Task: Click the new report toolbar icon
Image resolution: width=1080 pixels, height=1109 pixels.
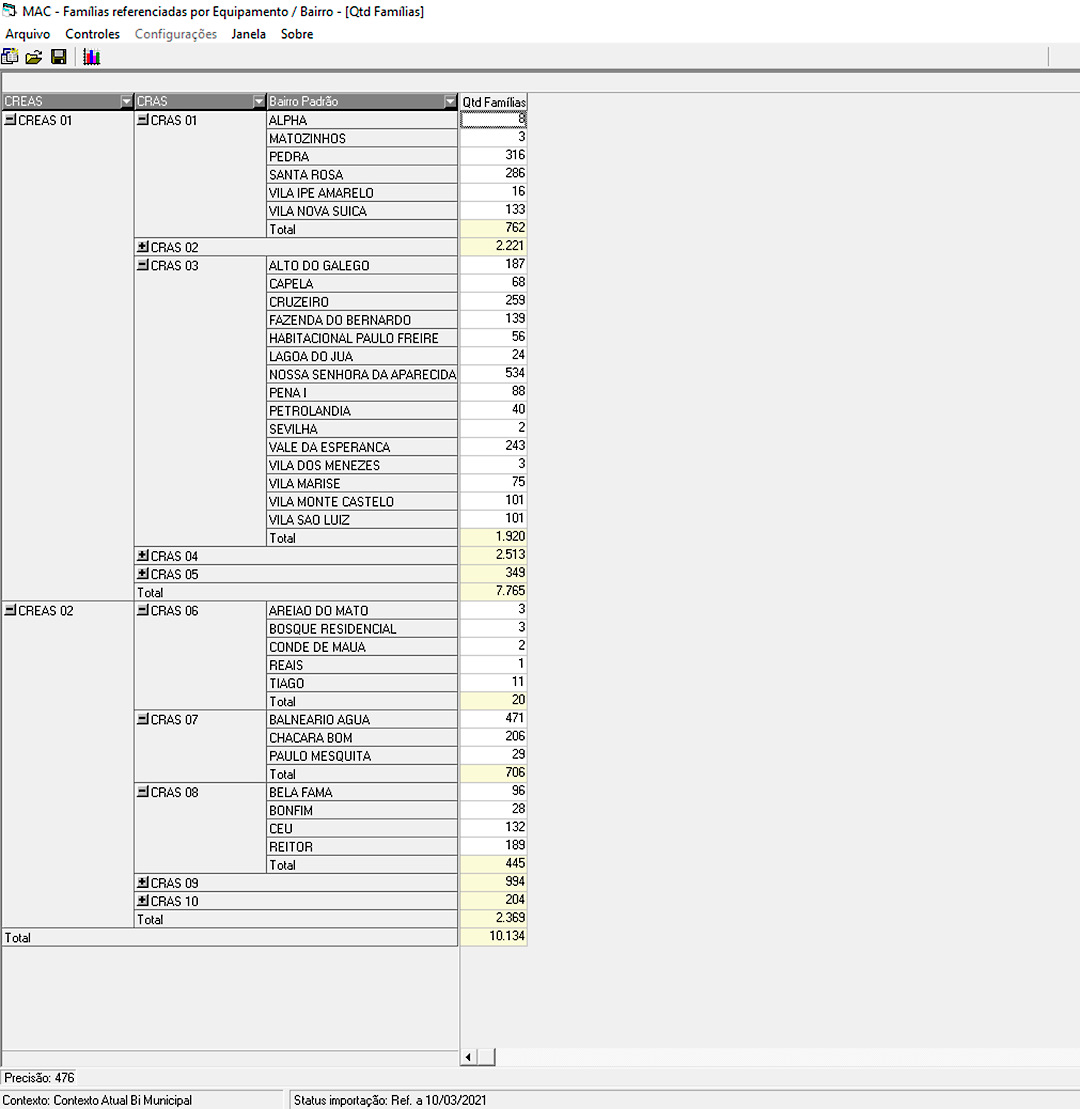Action: point(10,57)
